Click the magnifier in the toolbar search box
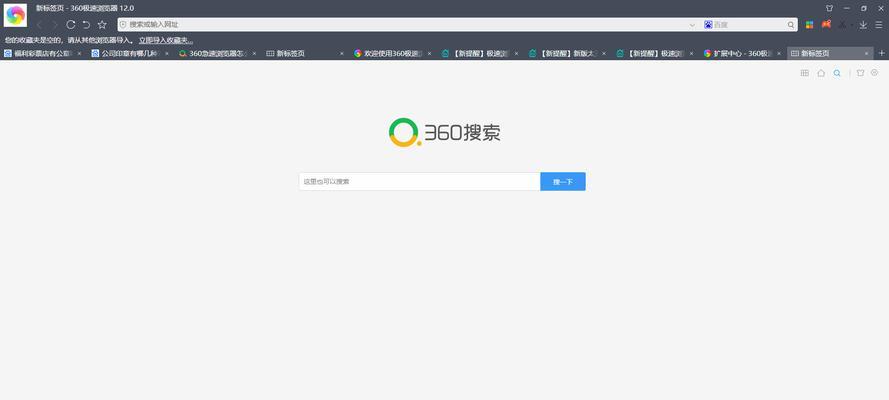This screenshot has width=889, height=400. click(x=791, y=25)
